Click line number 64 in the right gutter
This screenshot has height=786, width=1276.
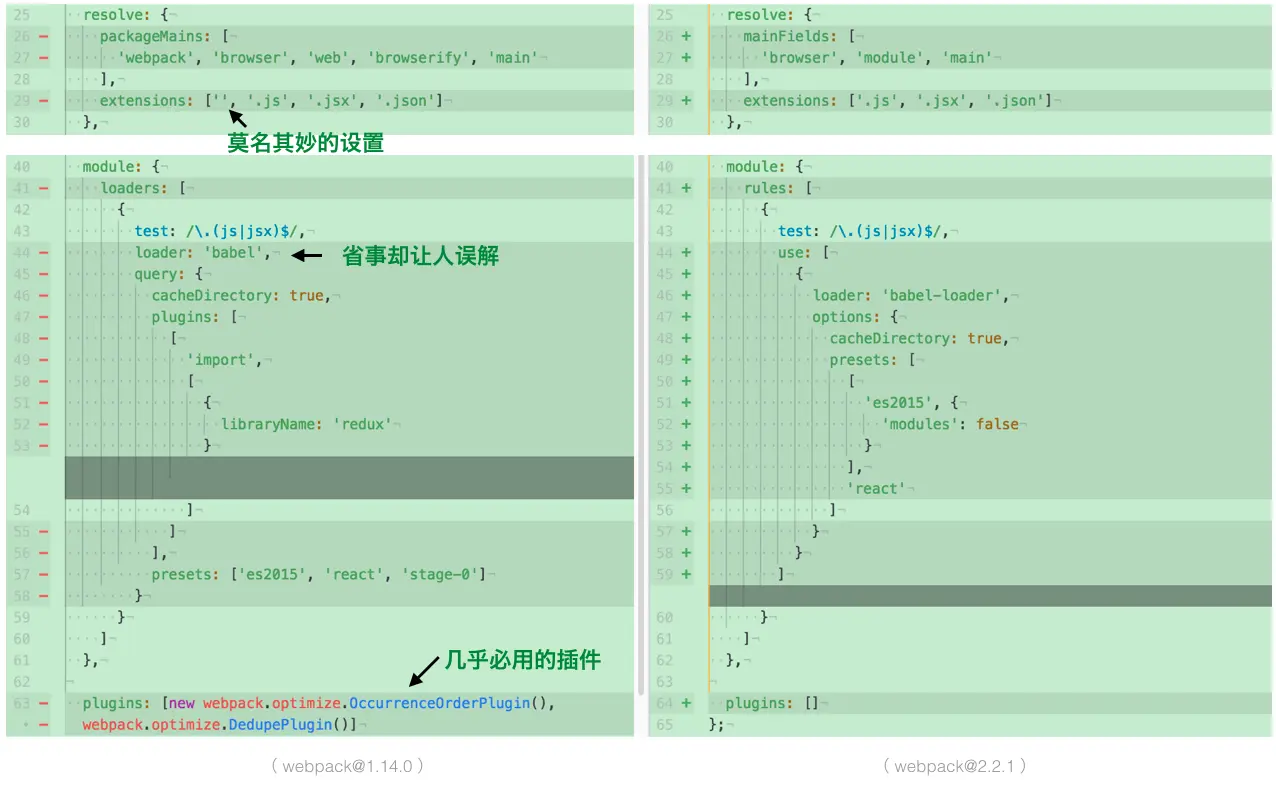click(x=665, y=703)
